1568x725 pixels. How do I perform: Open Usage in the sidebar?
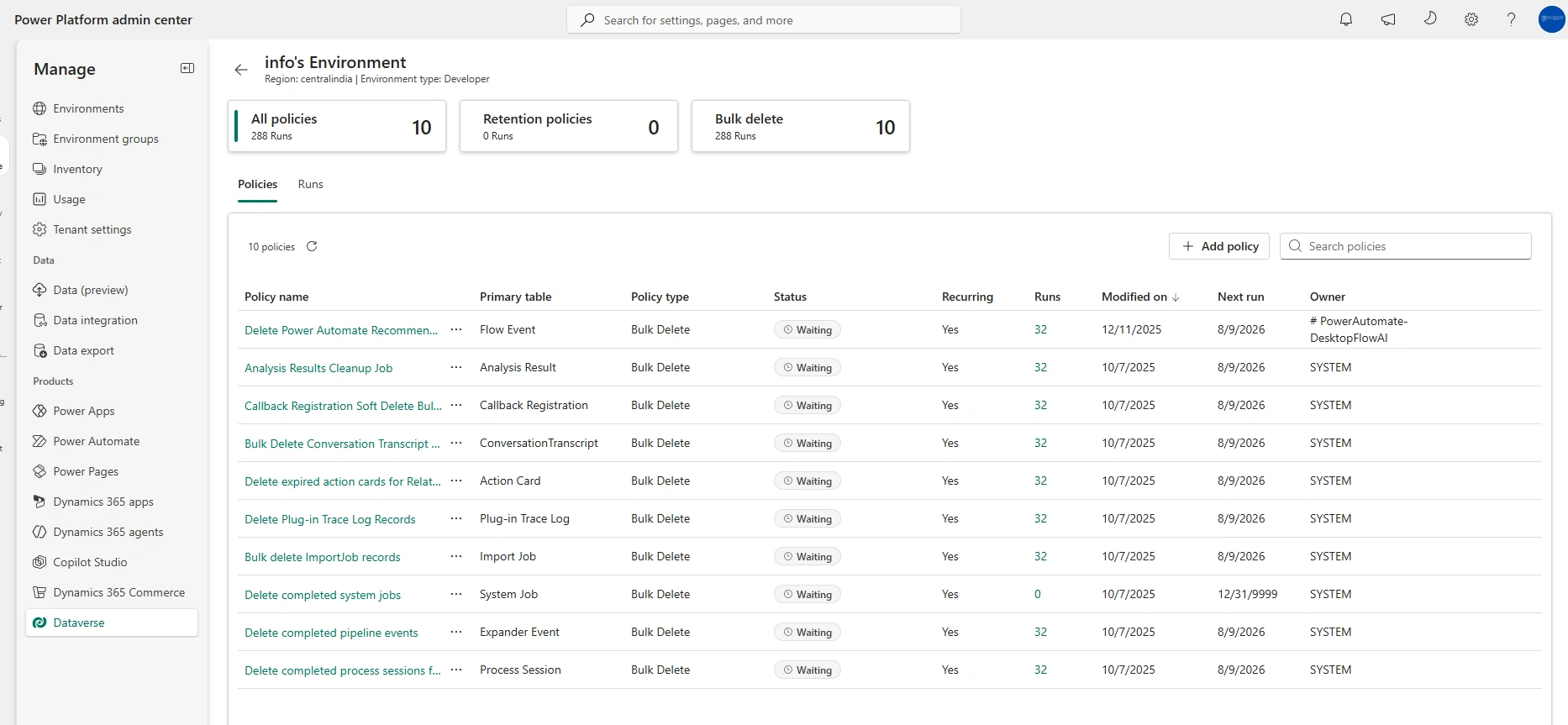112,199
